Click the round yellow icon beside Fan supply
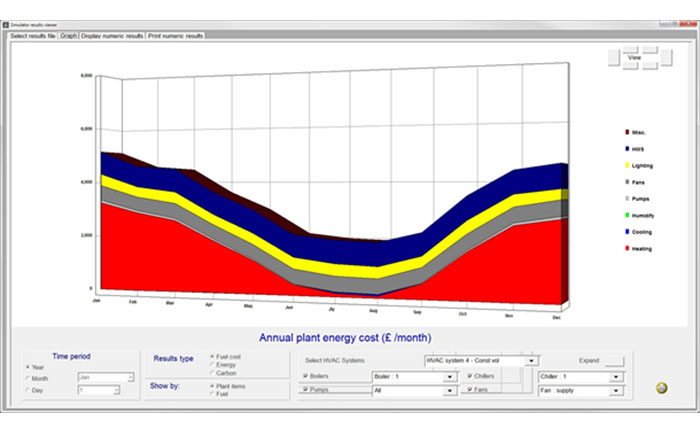 pos(662,388)
